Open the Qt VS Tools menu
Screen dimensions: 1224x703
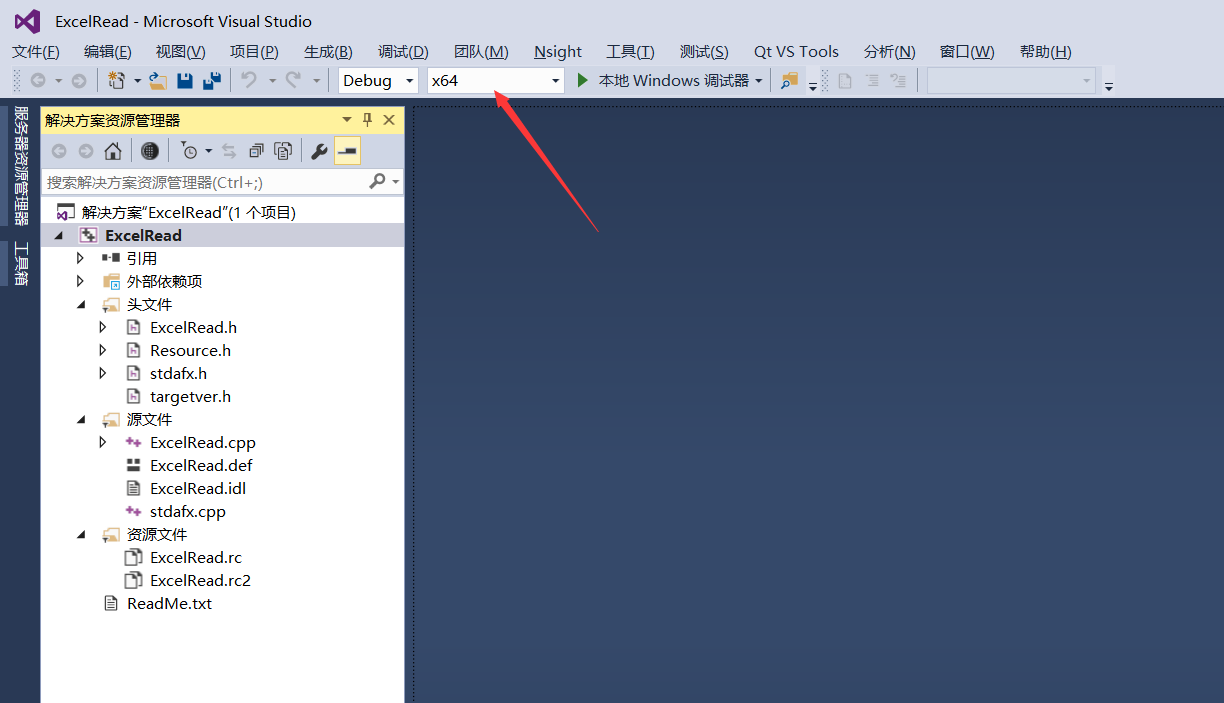coord(797,52)
